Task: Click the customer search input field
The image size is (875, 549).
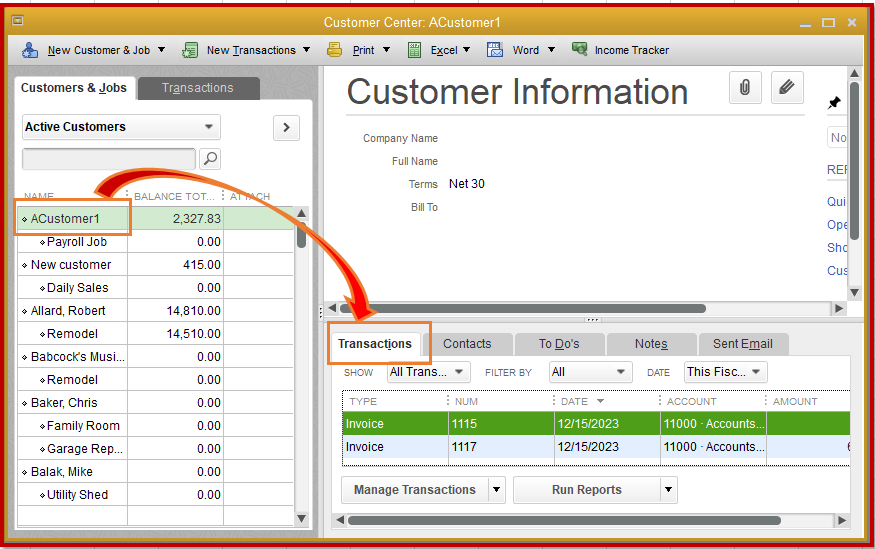Action: (x=109, y=158)
